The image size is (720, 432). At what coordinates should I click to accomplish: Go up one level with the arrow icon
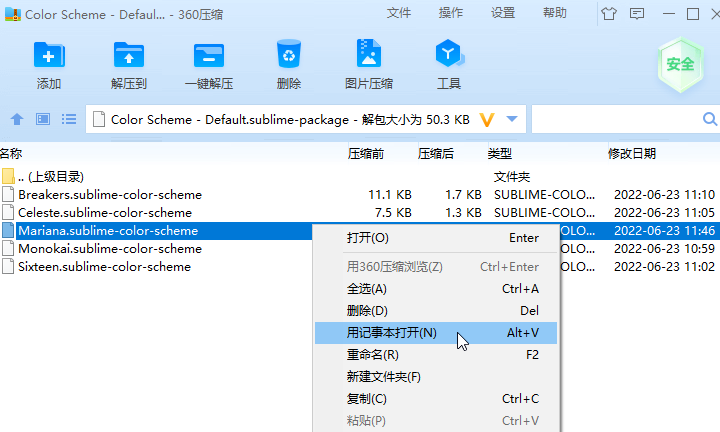coord(17,119)
